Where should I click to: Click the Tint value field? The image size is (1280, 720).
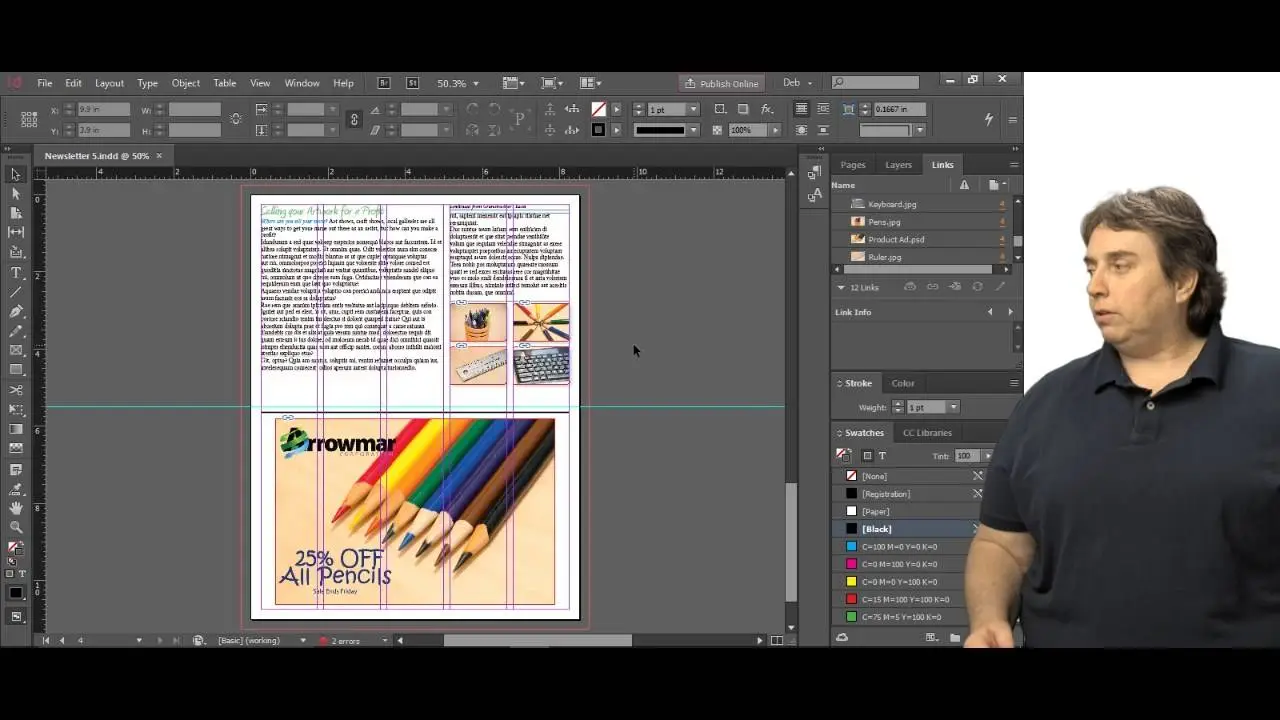[967, 456]
